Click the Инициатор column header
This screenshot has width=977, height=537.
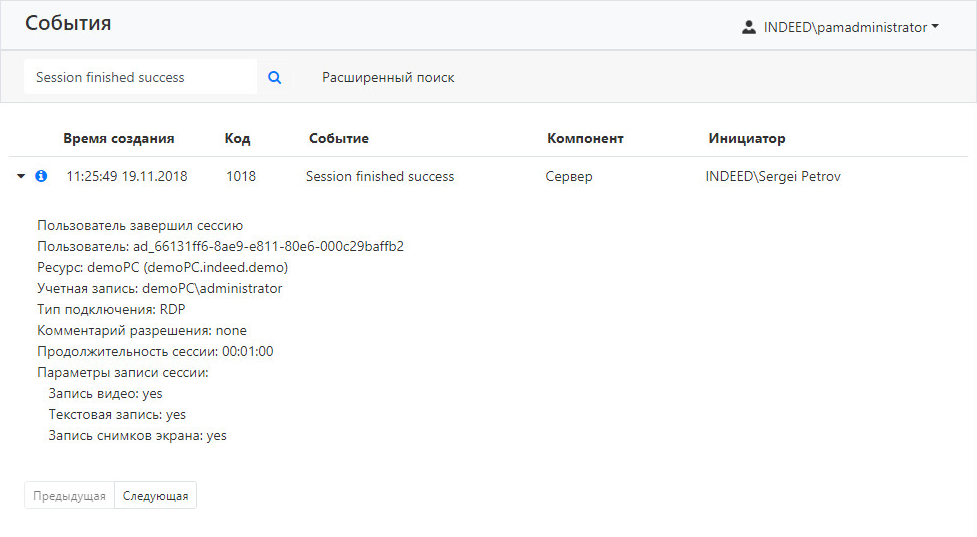[x=747, y=138]
